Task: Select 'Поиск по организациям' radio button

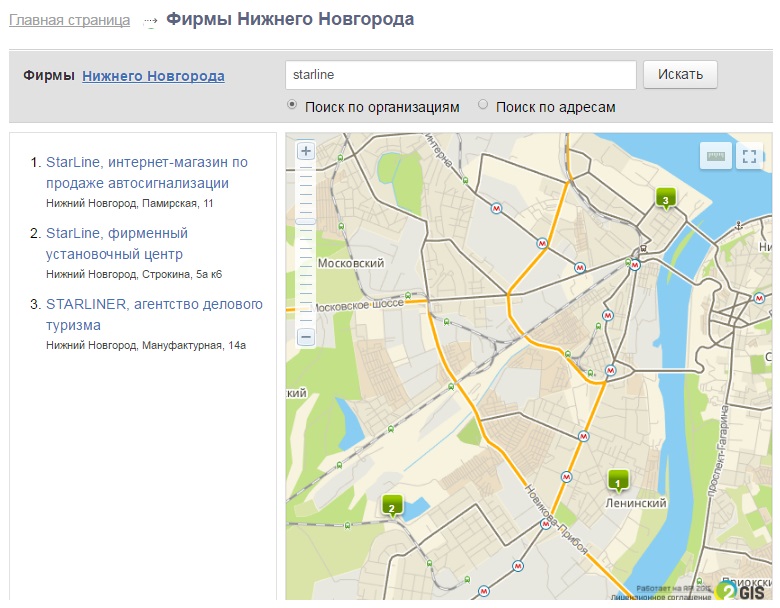Action: 292,104
